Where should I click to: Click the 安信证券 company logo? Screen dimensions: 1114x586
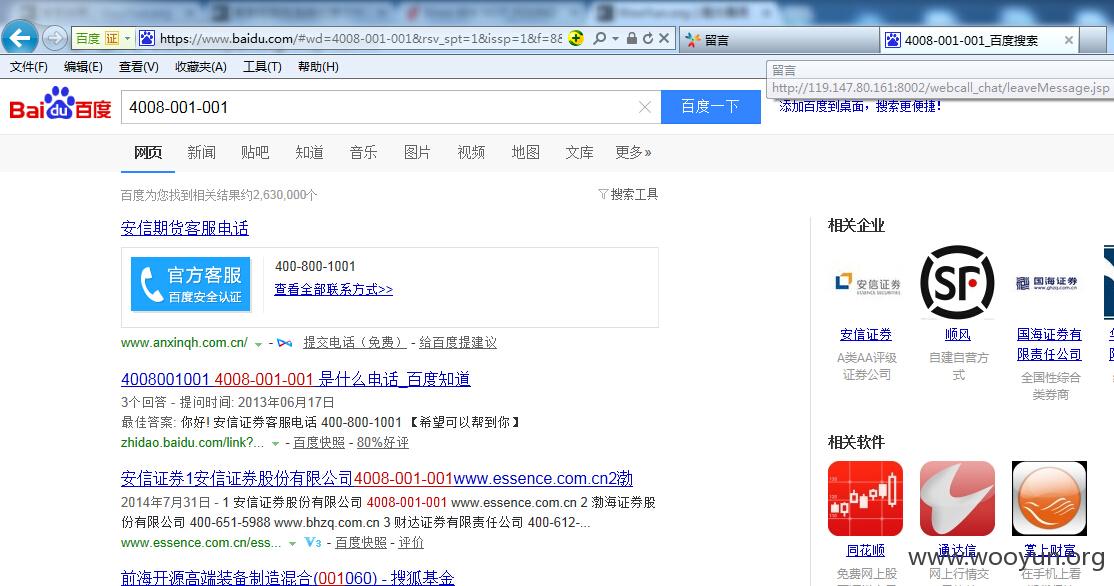click(x=867, y=283)
